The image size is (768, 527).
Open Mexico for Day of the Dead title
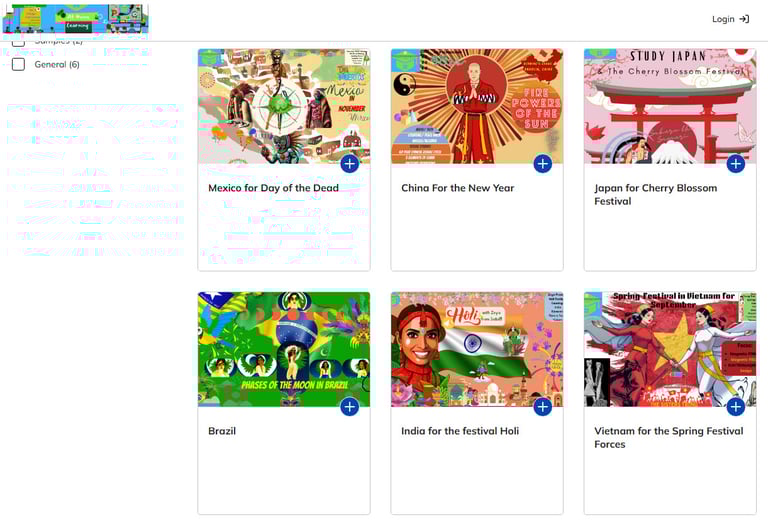tap(273, 188)
